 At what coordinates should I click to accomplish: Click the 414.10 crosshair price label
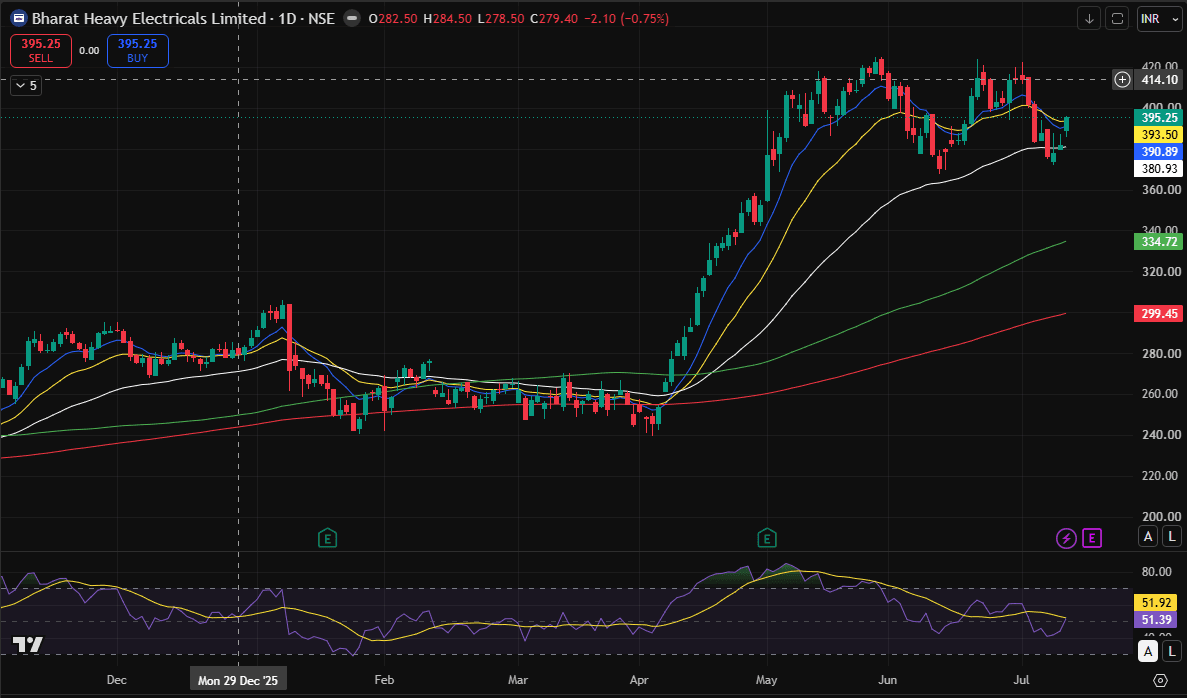(1159, 79)
